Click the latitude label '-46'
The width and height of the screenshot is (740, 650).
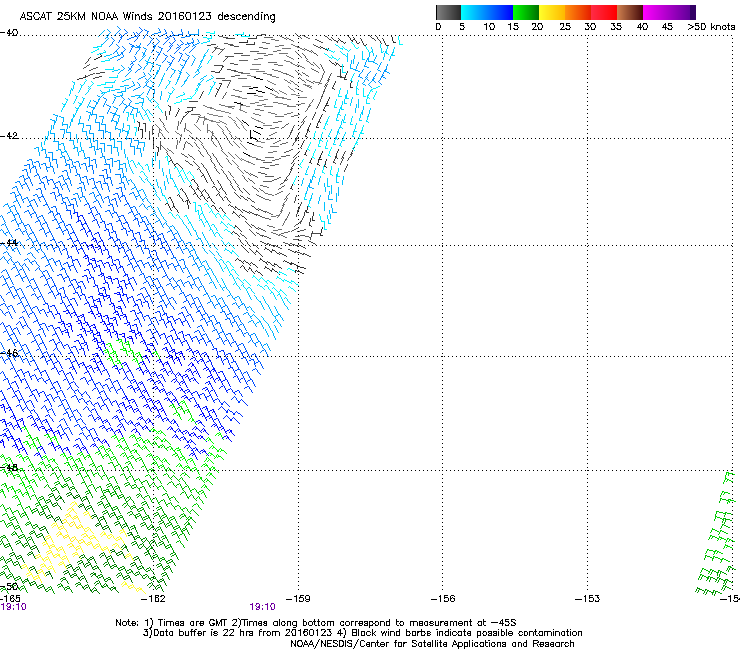pos(9,353)
